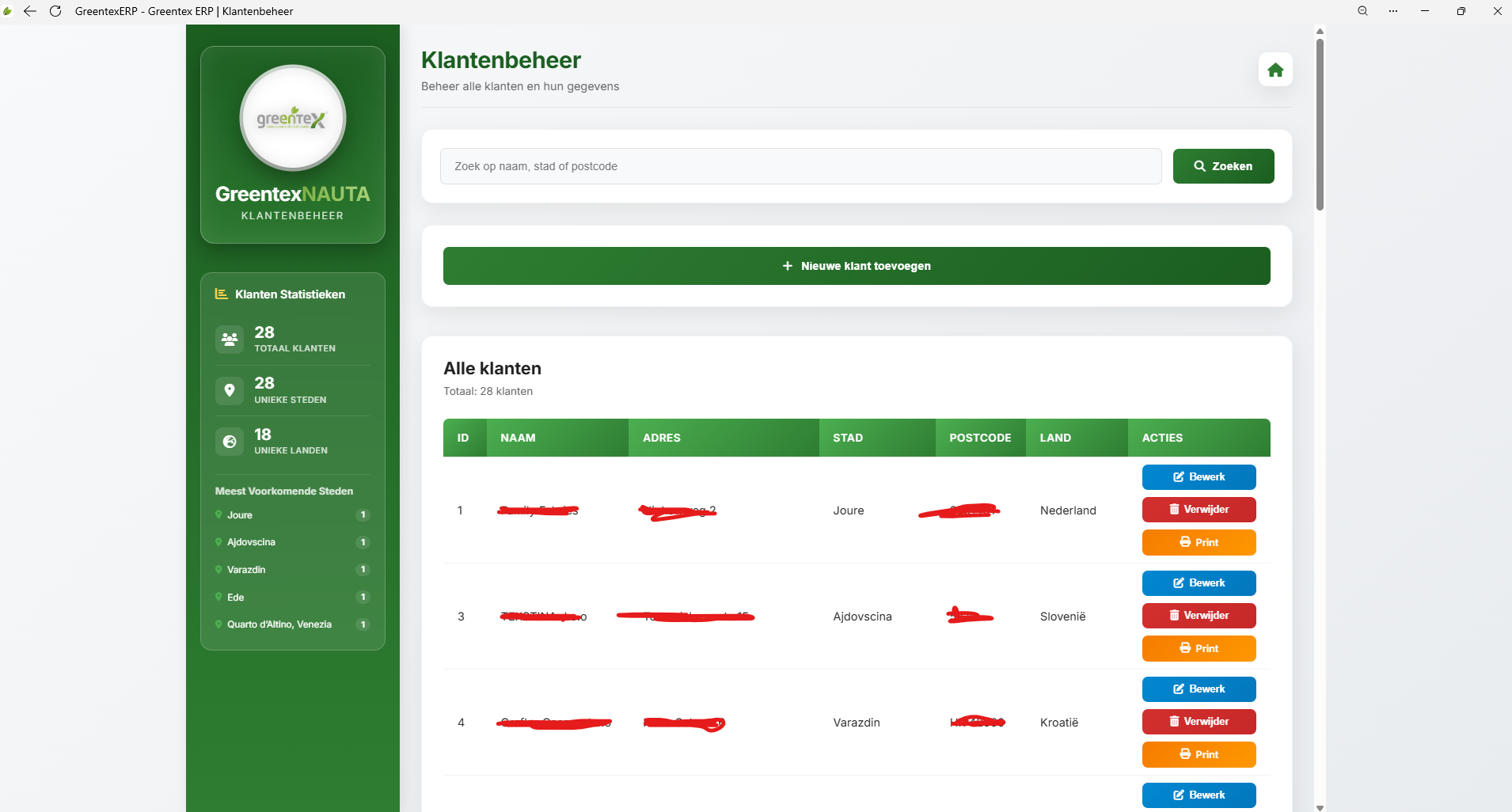
Task: Open the home icon button
Action: coord(1275,70)
